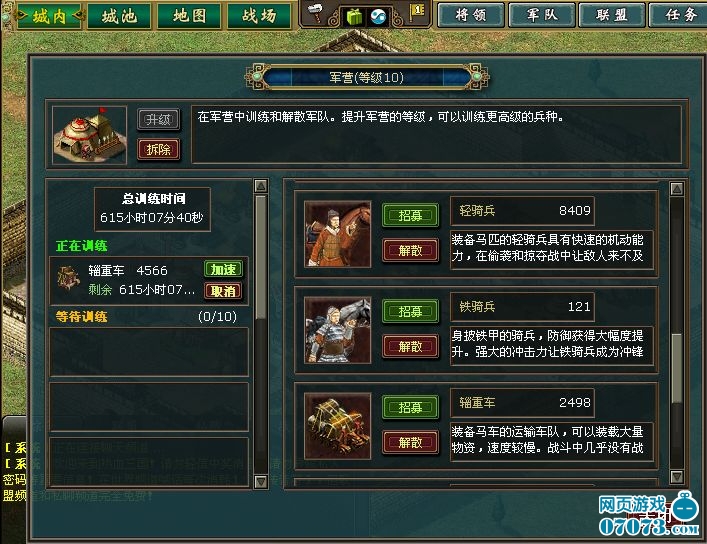Recruit light cavalry with 招募 button
Viewport: 707px width, 544px height.
(x=410, y=215)
